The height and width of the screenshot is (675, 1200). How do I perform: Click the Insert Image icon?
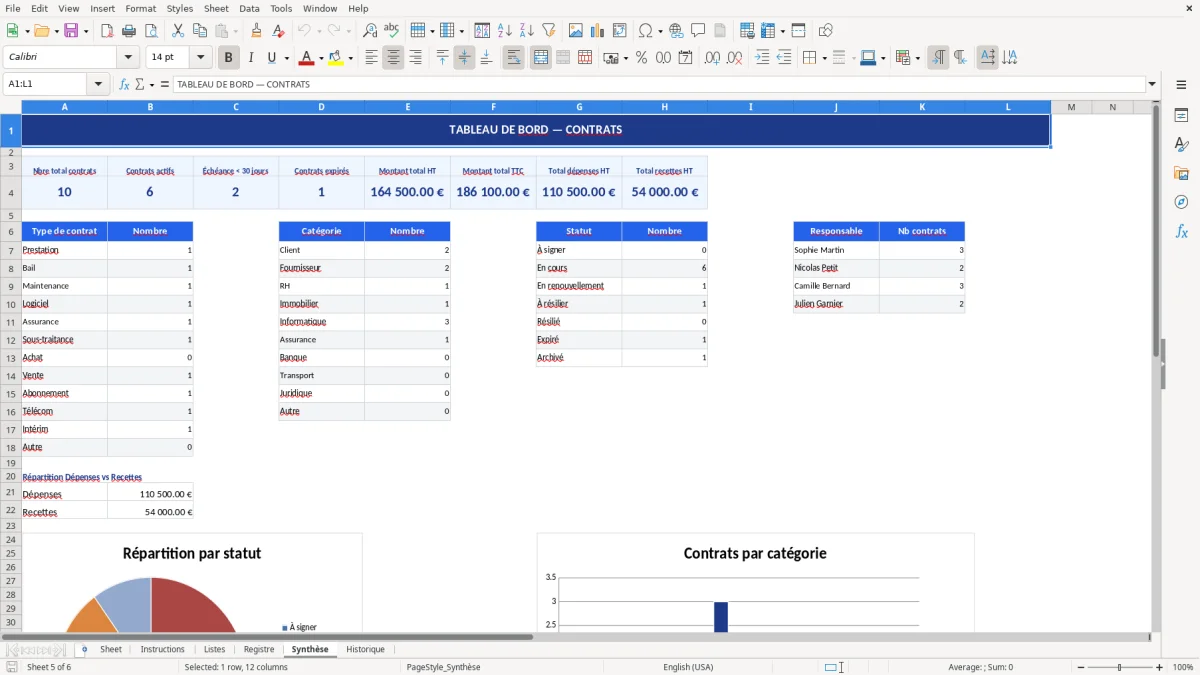pos(575,31)
